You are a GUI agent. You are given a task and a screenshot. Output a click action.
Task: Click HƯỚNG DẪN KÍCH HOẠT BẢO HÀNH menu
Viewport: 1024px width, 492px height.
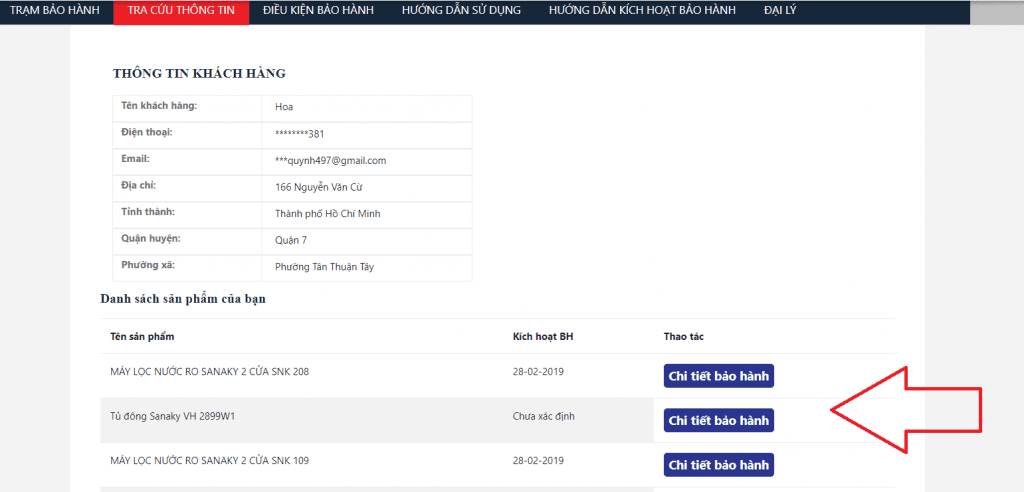click(x=642, y=11)
